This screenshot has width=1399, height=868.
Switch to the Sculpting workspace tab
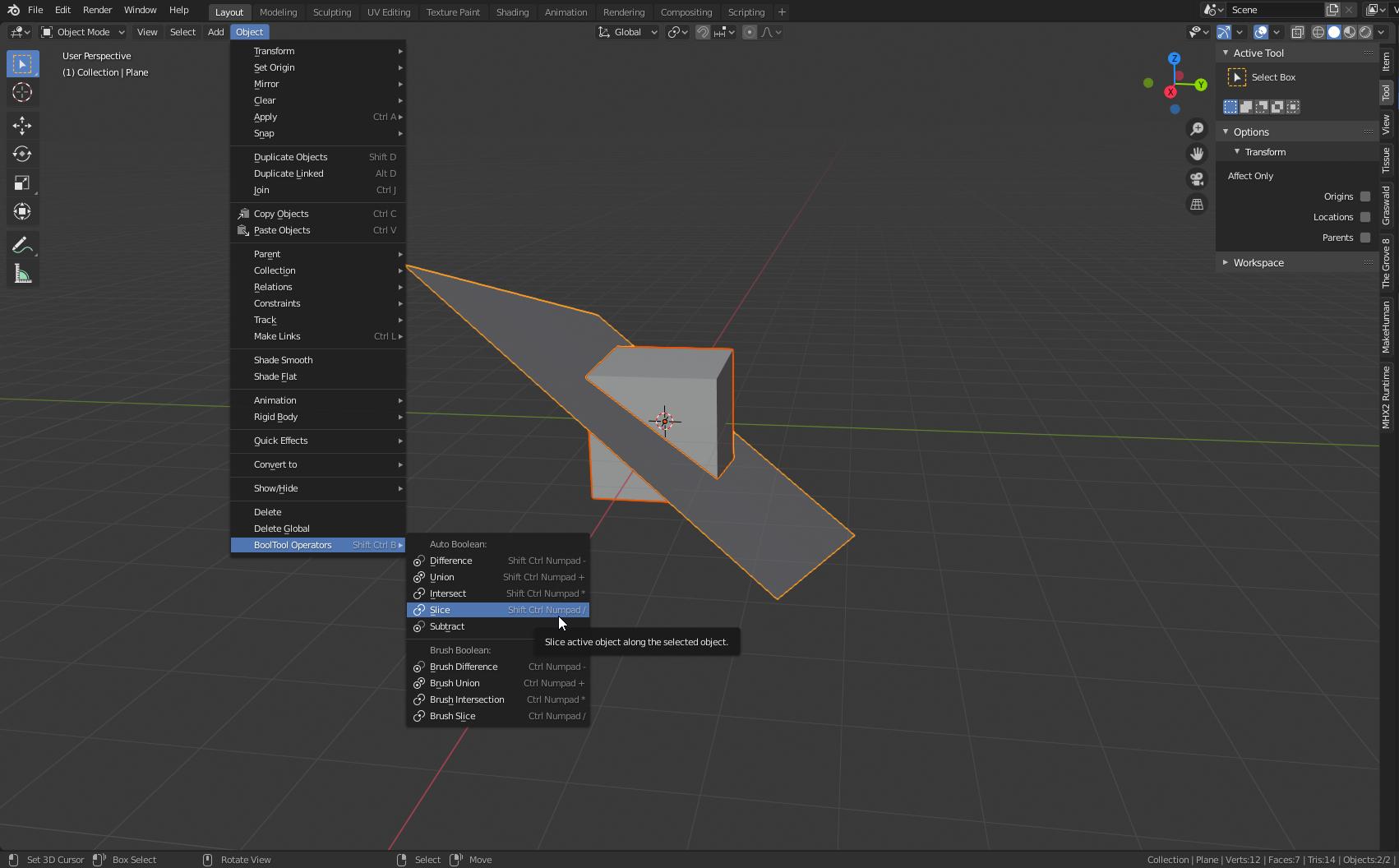[332, 12]
